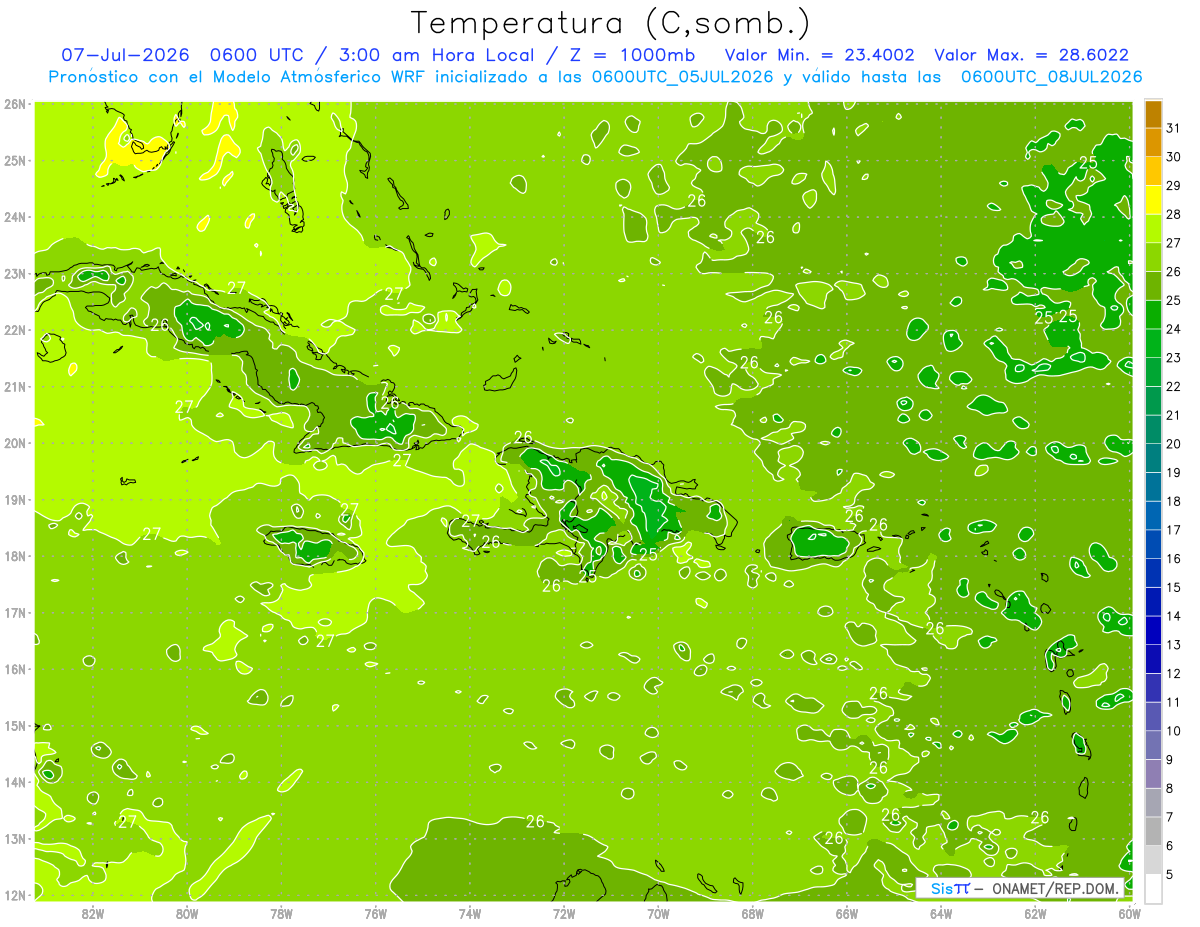Click legend color between 30 and 31
The image size is (1200, 927).
coord(1153,143)
